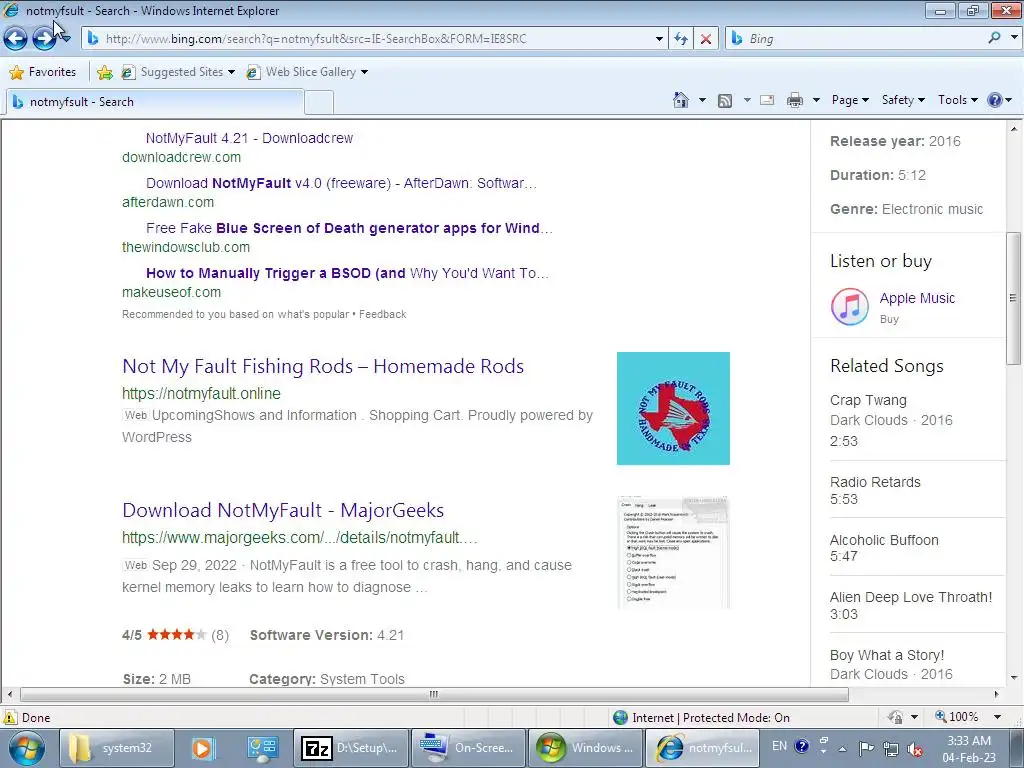Expand the Print dropdown arrow
This screenshot has height=768, width=1024.
(x=816, y=100)
